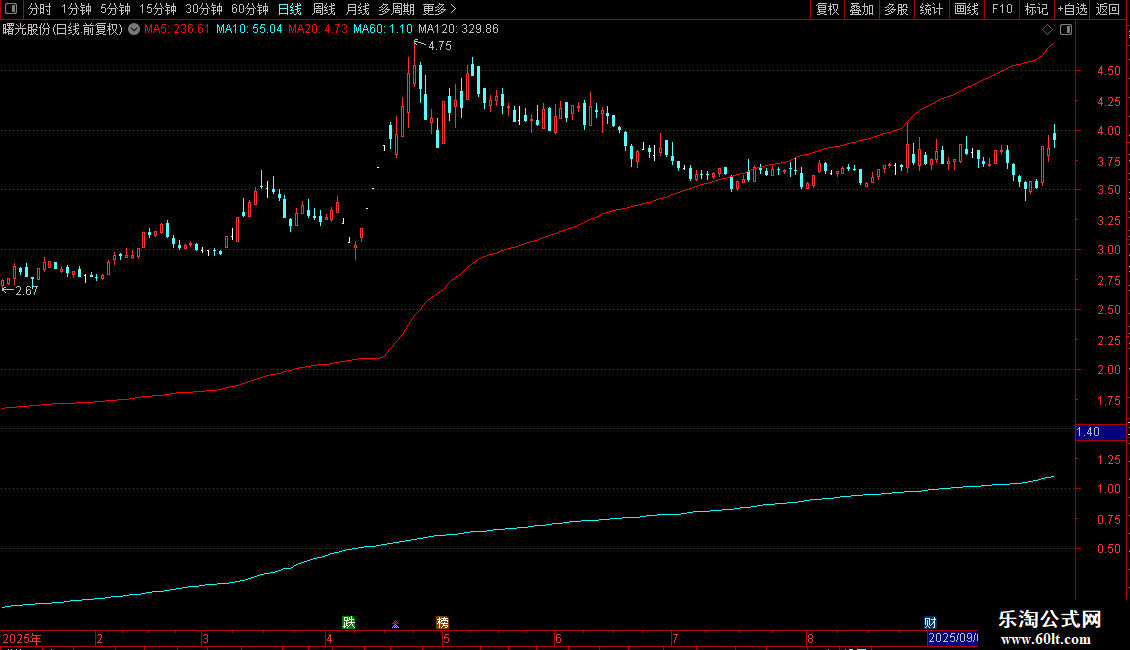Image resolution: width=1130 pixels, height=650 pixels.
Task: Open indicator settings dropdown beside stock name
Action: coord(134,29)
